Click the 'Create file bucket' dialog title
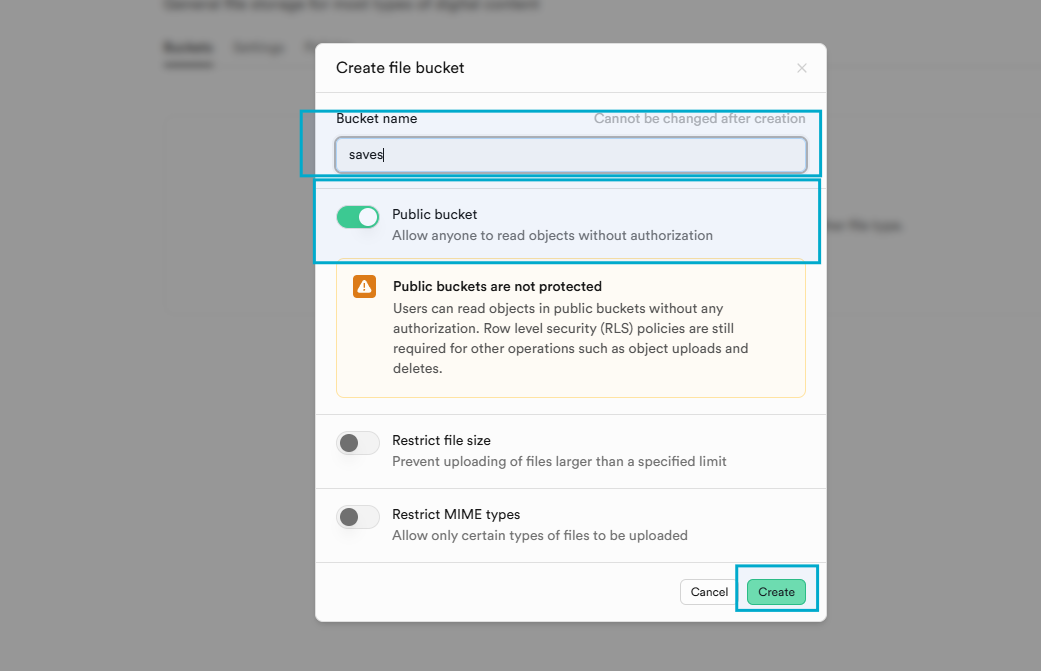Image resolution: width=1041 pixels, height=671 pixels. 399,67
